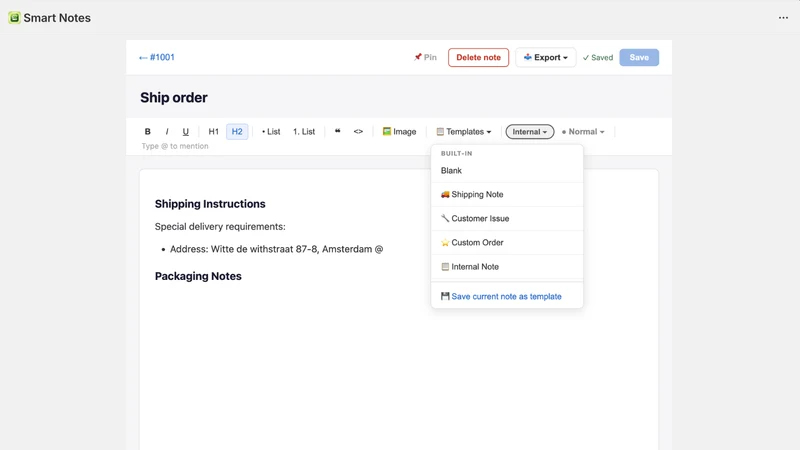Insert a numbered list

pyautogui.click(x=304, y=132)
